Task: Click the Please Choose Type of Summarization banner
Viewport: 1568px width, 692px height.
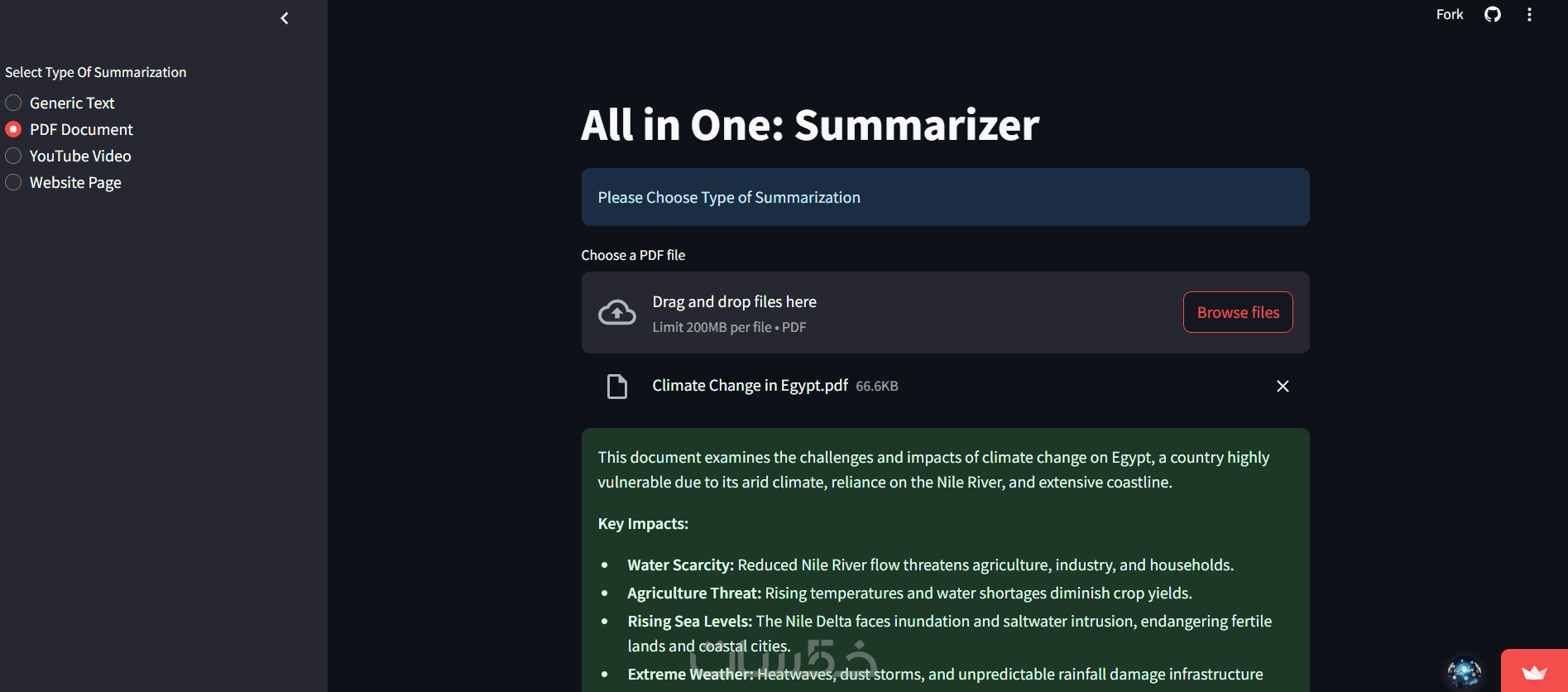Action: coord(945,198)
